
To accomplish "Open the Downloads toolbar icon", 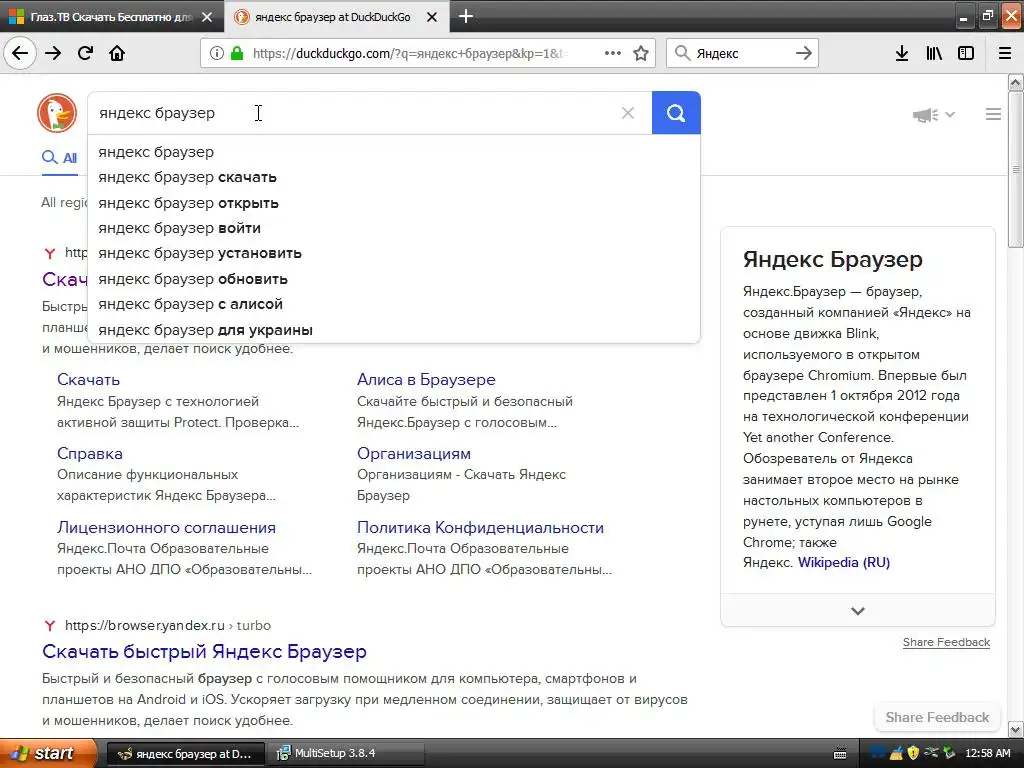I will (902, 53).
